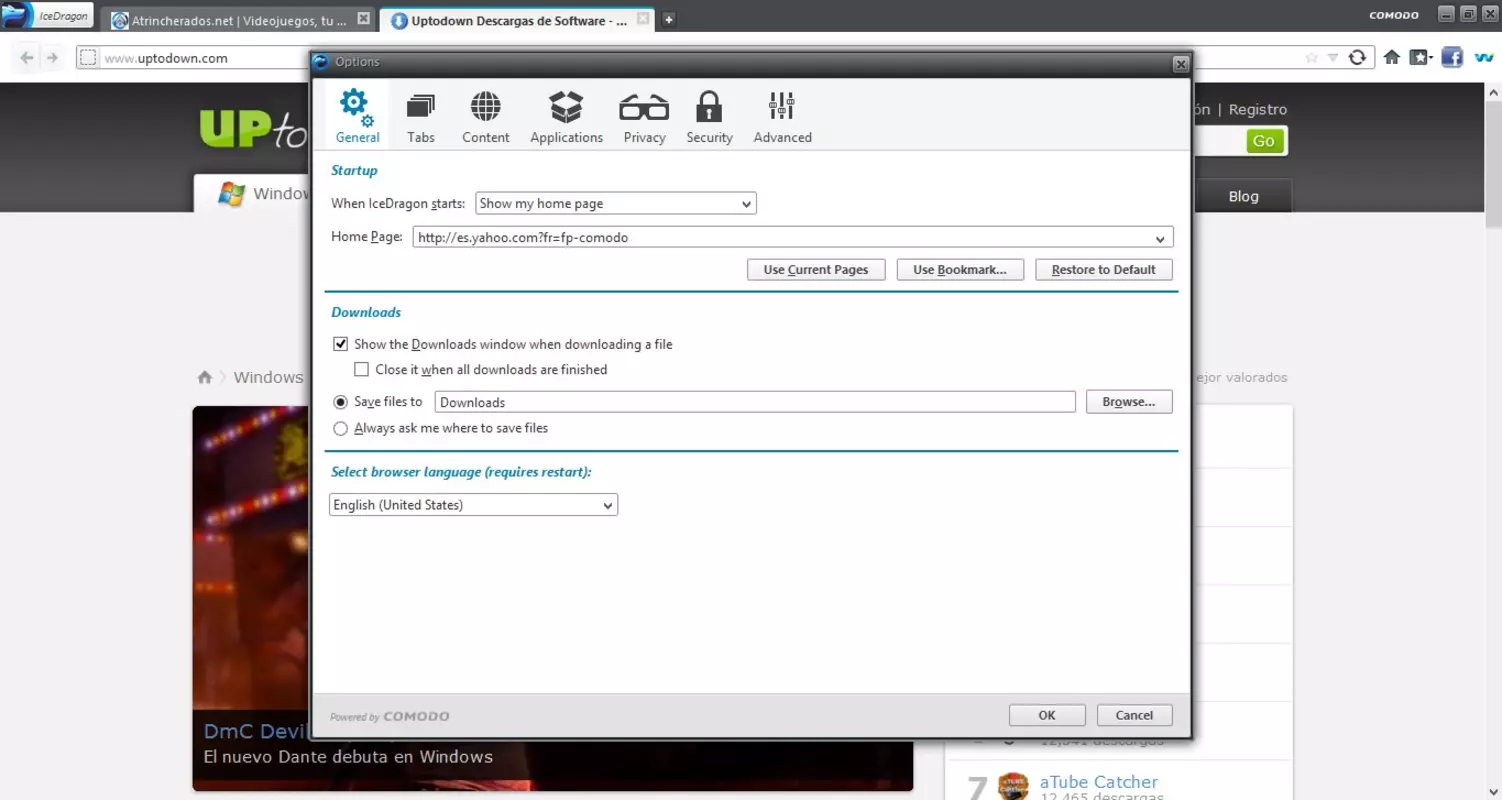Image resolution: width=1502 pixels, height=800 pixels.
Task: Reload the page with refresh icon
Action: [1357, 58]
